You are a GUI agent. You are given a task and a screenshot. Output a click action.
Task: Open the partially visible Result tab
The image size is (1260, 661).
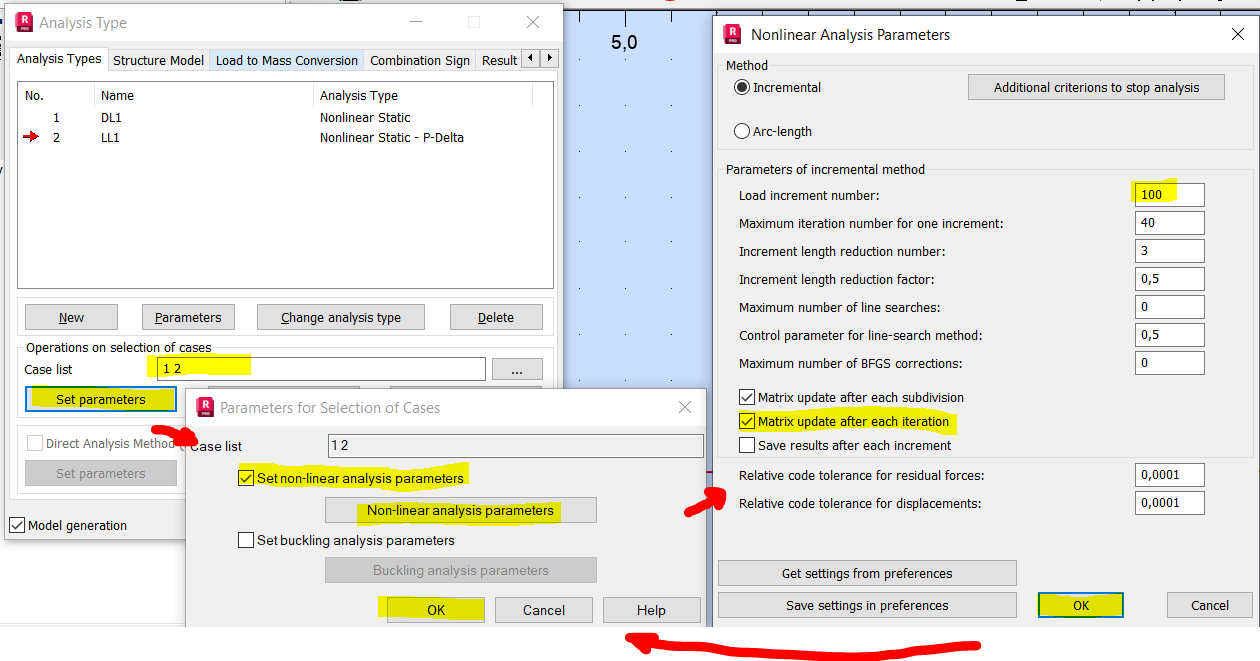click(x=499, y=60)
